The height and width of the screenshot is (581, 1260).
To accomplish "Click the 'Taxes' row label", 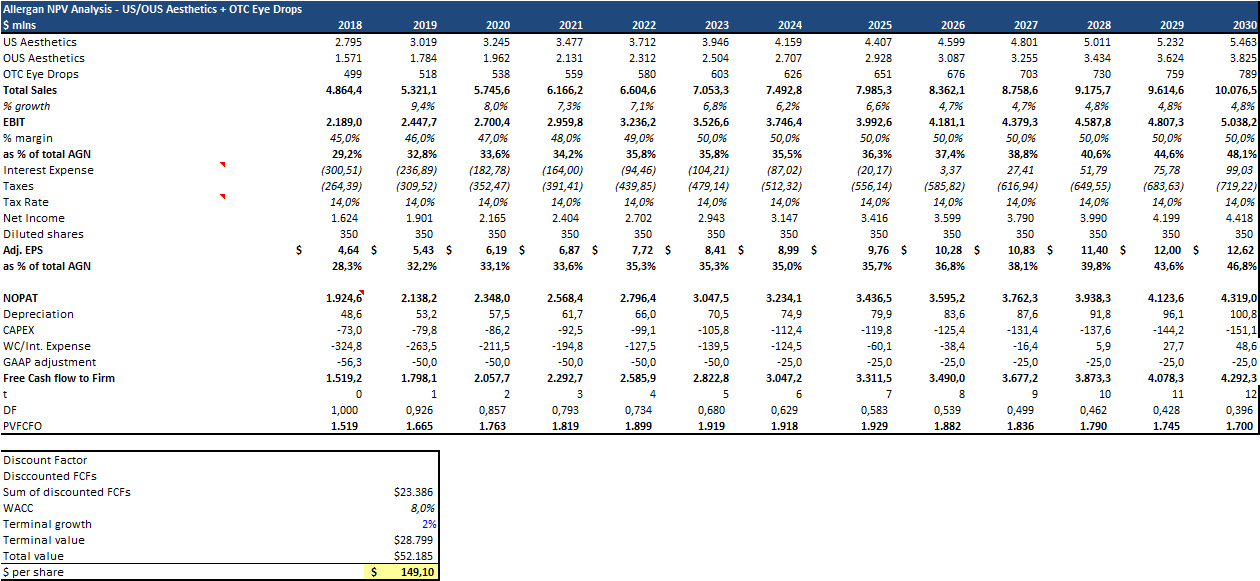I will (x=18, y=186).
